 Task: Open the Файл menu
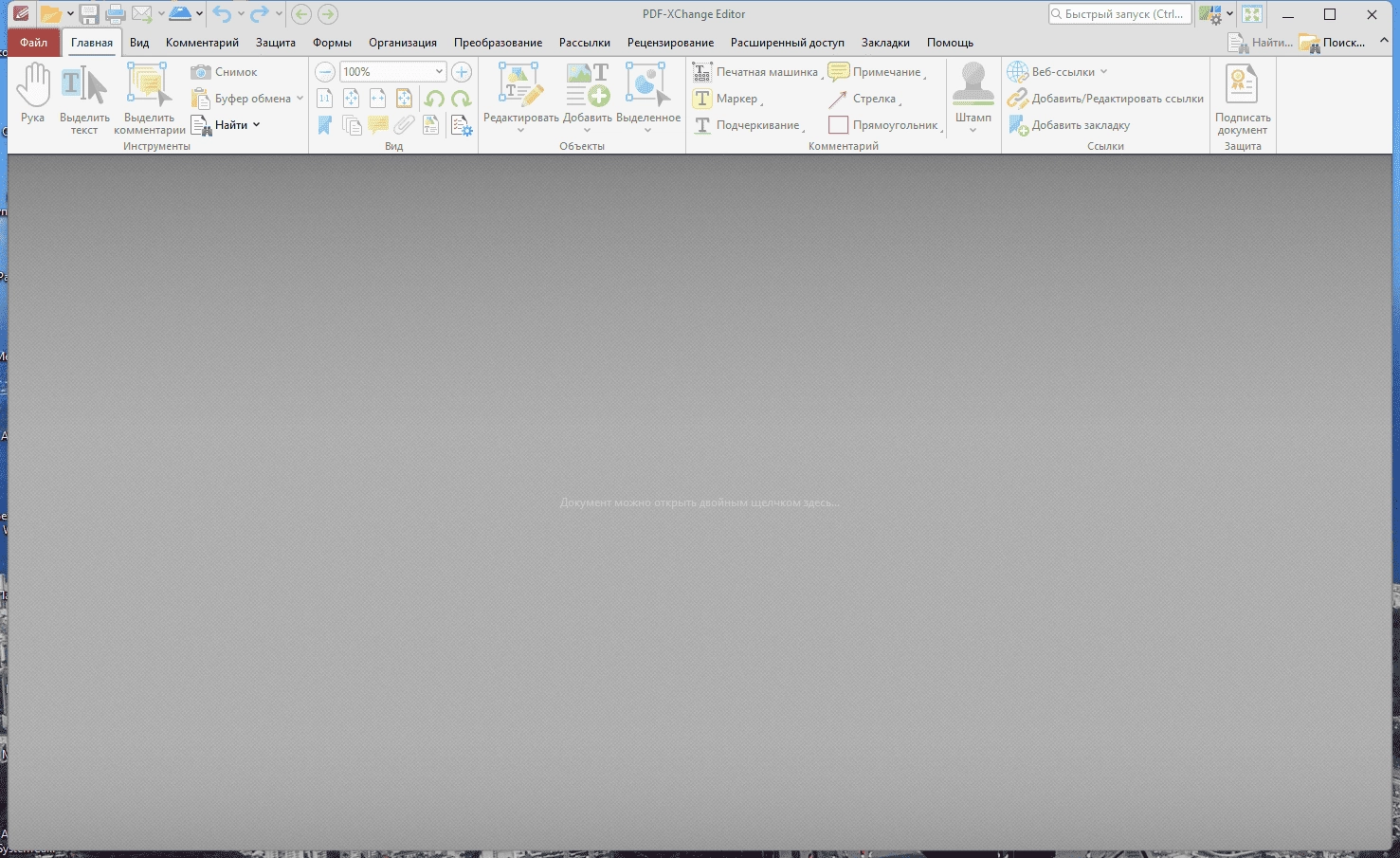[x=34, y=43]
